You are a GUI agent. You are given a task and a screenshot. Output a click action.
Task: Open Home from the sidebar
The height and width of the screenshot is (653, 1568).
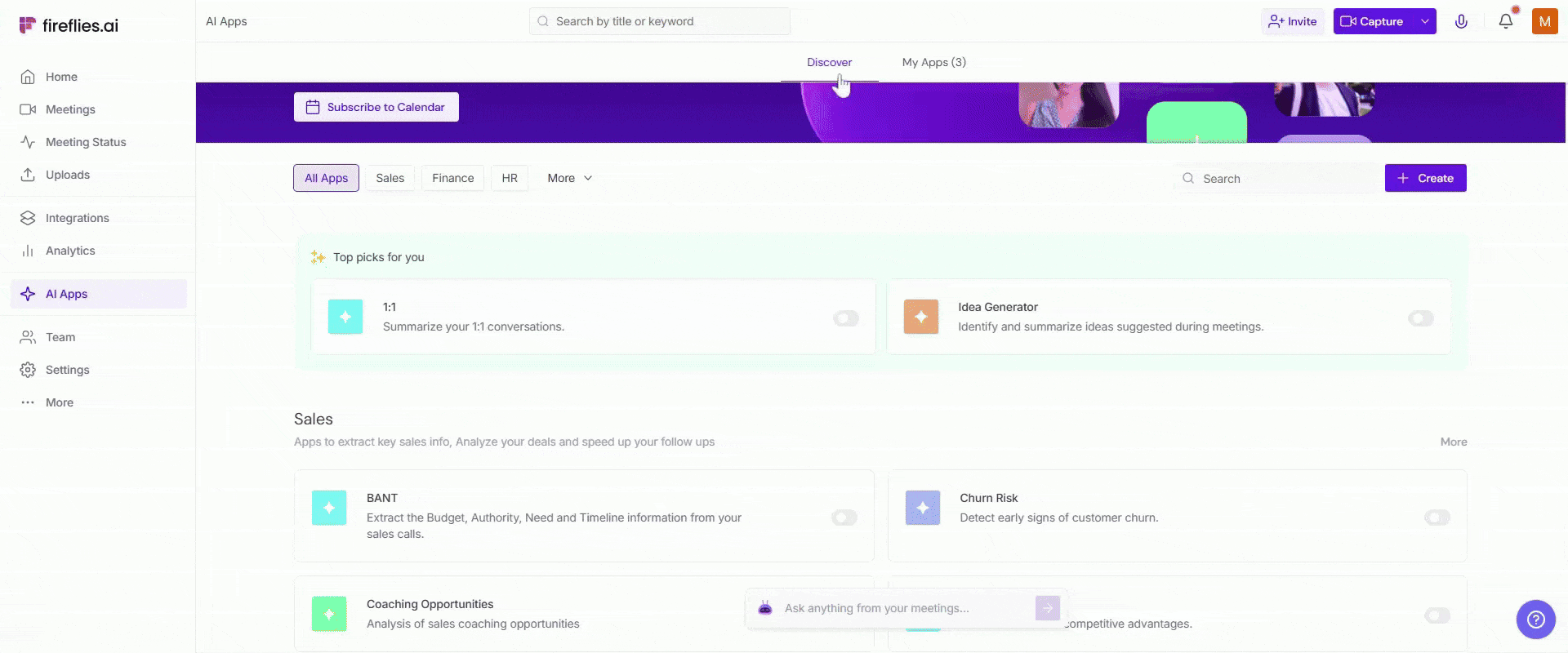[98, 77]
